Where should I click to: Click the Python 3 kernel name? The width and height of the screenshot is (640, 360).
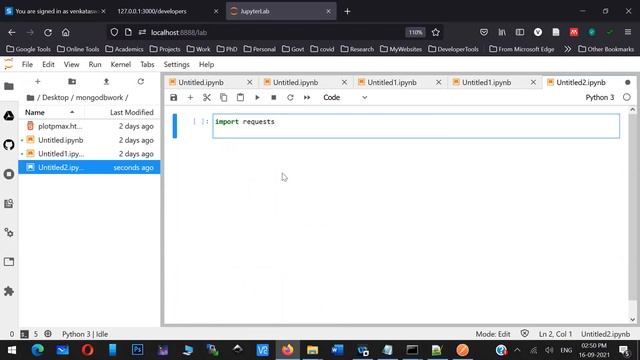600,98
